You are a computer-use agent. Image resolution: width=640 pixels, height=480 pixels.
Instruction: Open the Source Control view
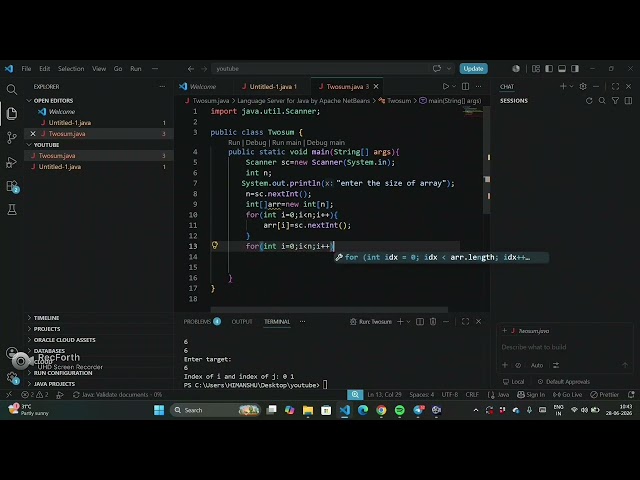click(x=12, y=138)
